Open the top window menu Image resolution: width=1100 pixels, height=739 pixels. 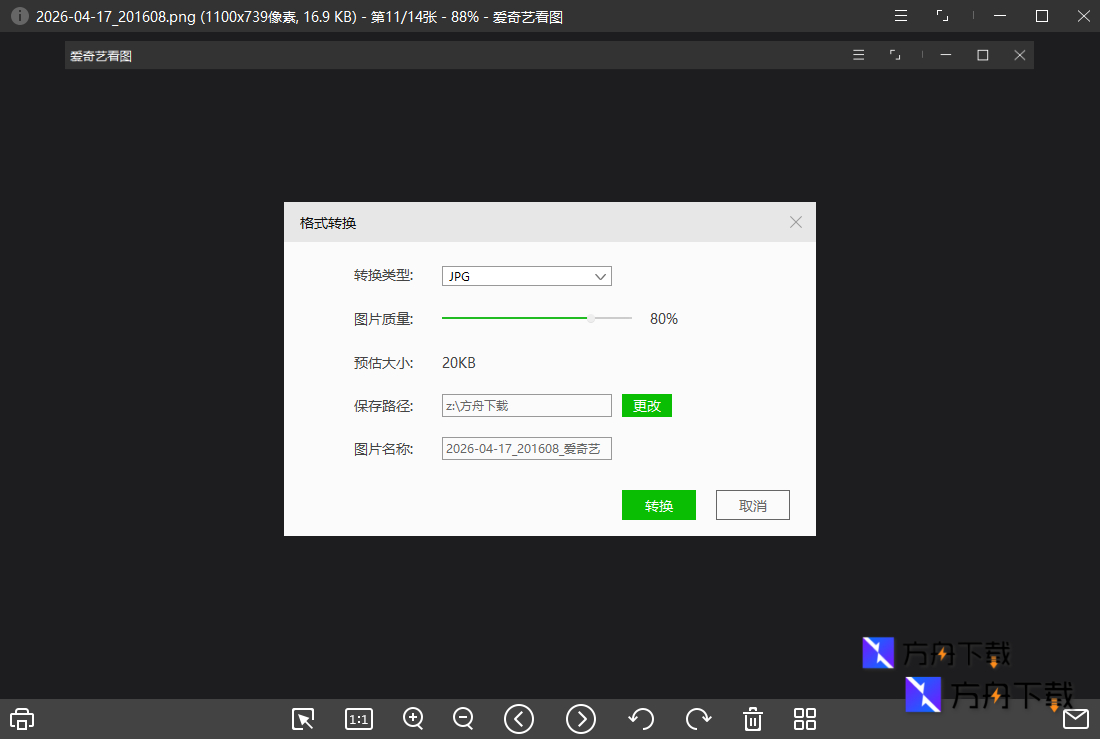pos(900,15)
